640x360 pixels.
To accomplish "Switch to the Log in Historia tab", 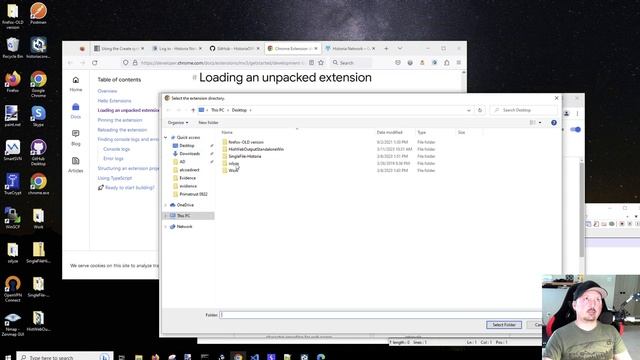I will click(177, 49).
